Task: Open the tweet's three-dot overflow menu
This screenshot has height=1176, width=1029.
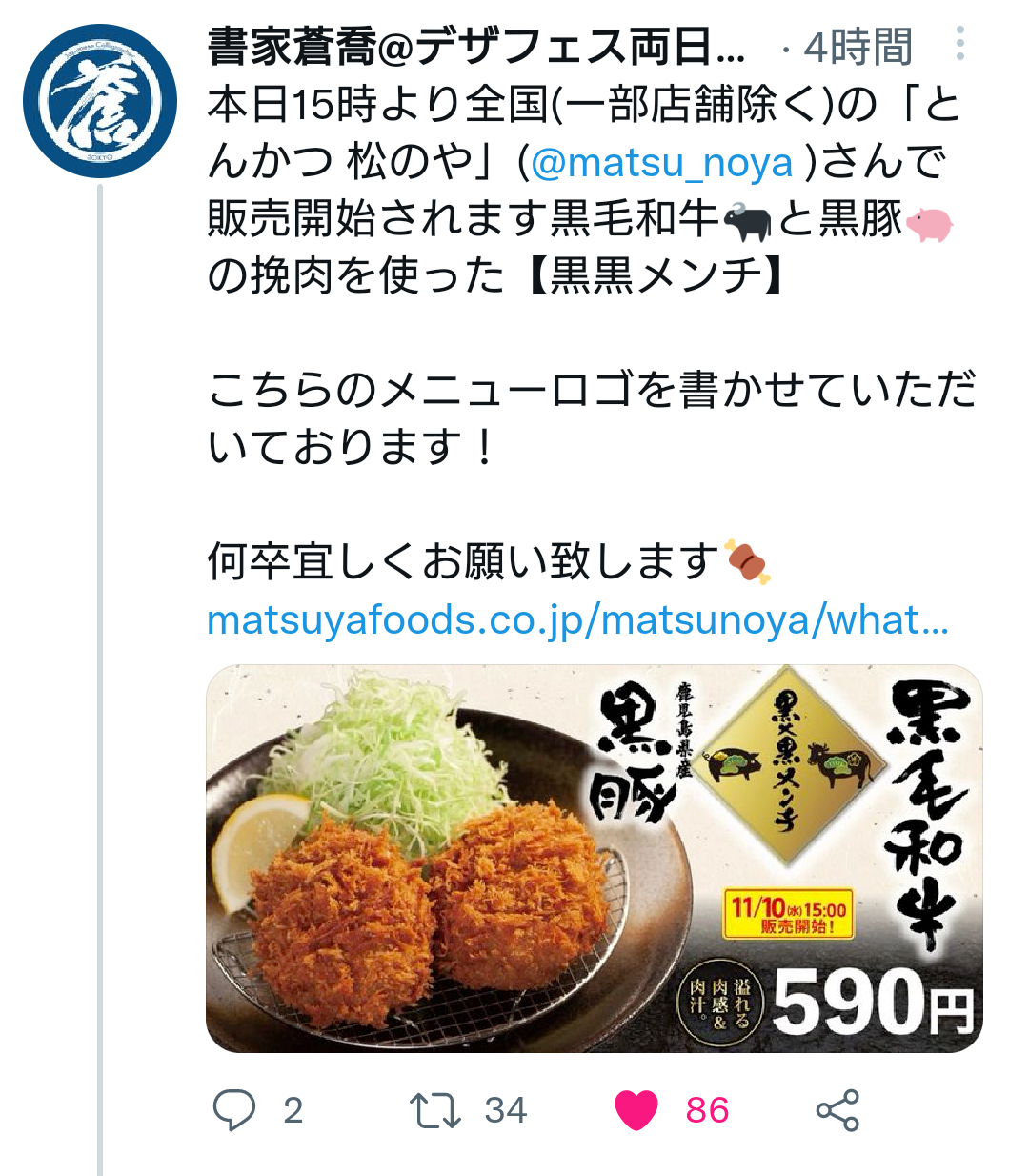Action: pos(960,44)
